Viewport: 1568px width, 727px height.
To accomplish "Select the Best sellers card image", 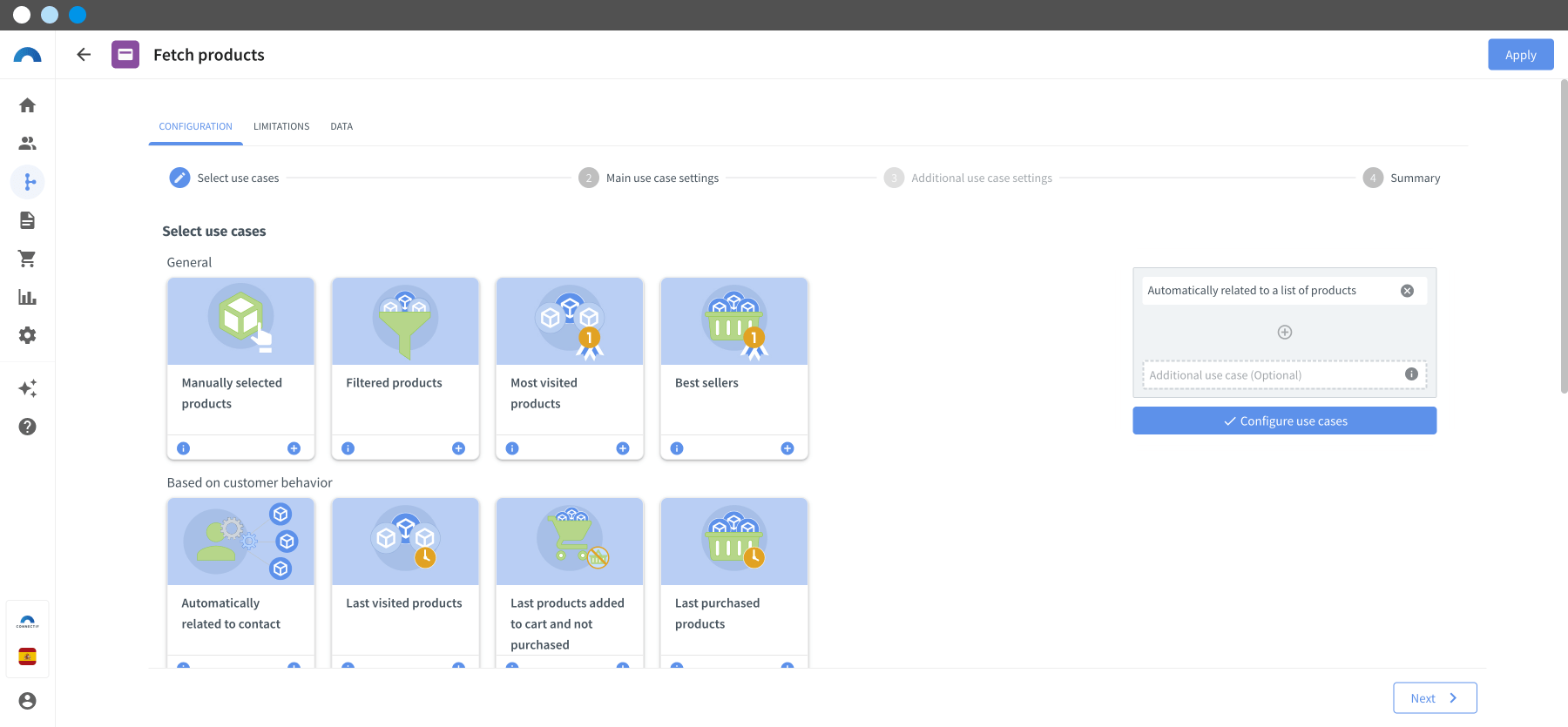I will [734, 321].
